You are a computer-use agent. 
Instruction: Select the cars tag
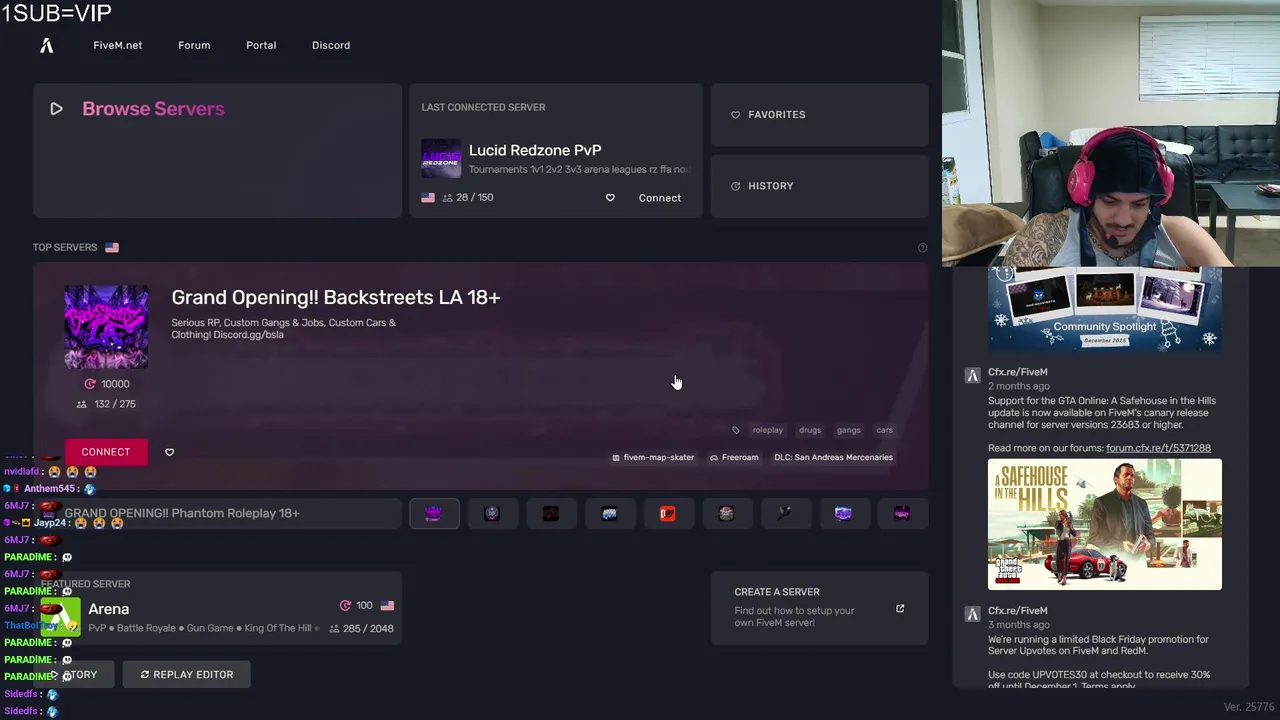tap(885, 430)
